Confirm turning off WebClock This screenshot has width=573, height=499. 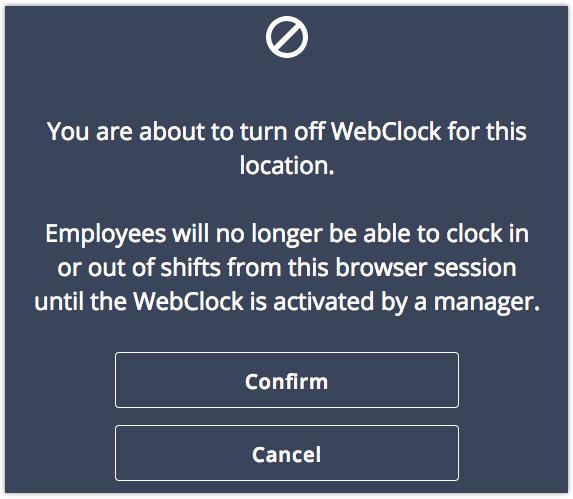tap(287, 380)
